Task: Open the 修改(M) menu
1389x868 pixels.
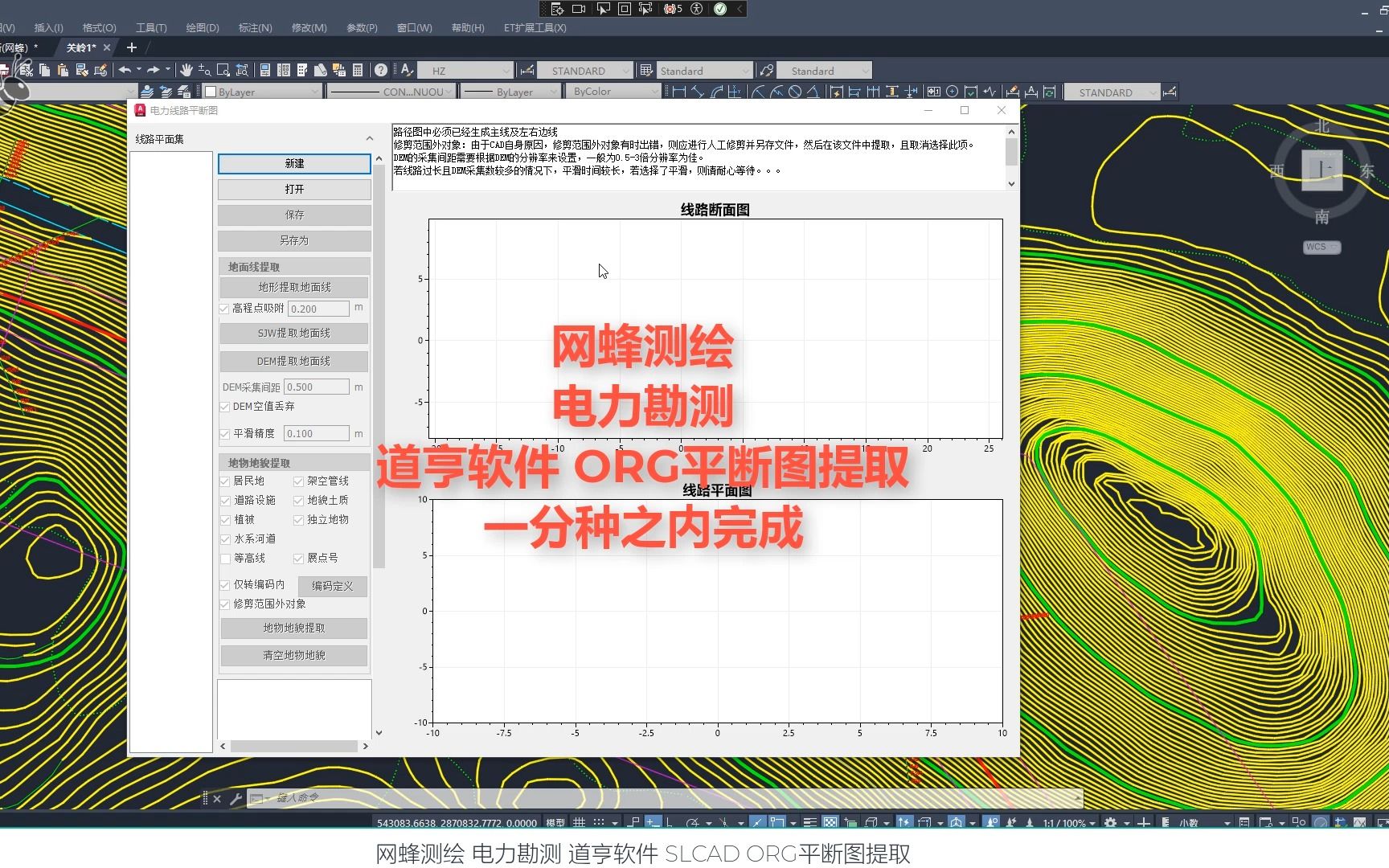Action: click(309, 27)
